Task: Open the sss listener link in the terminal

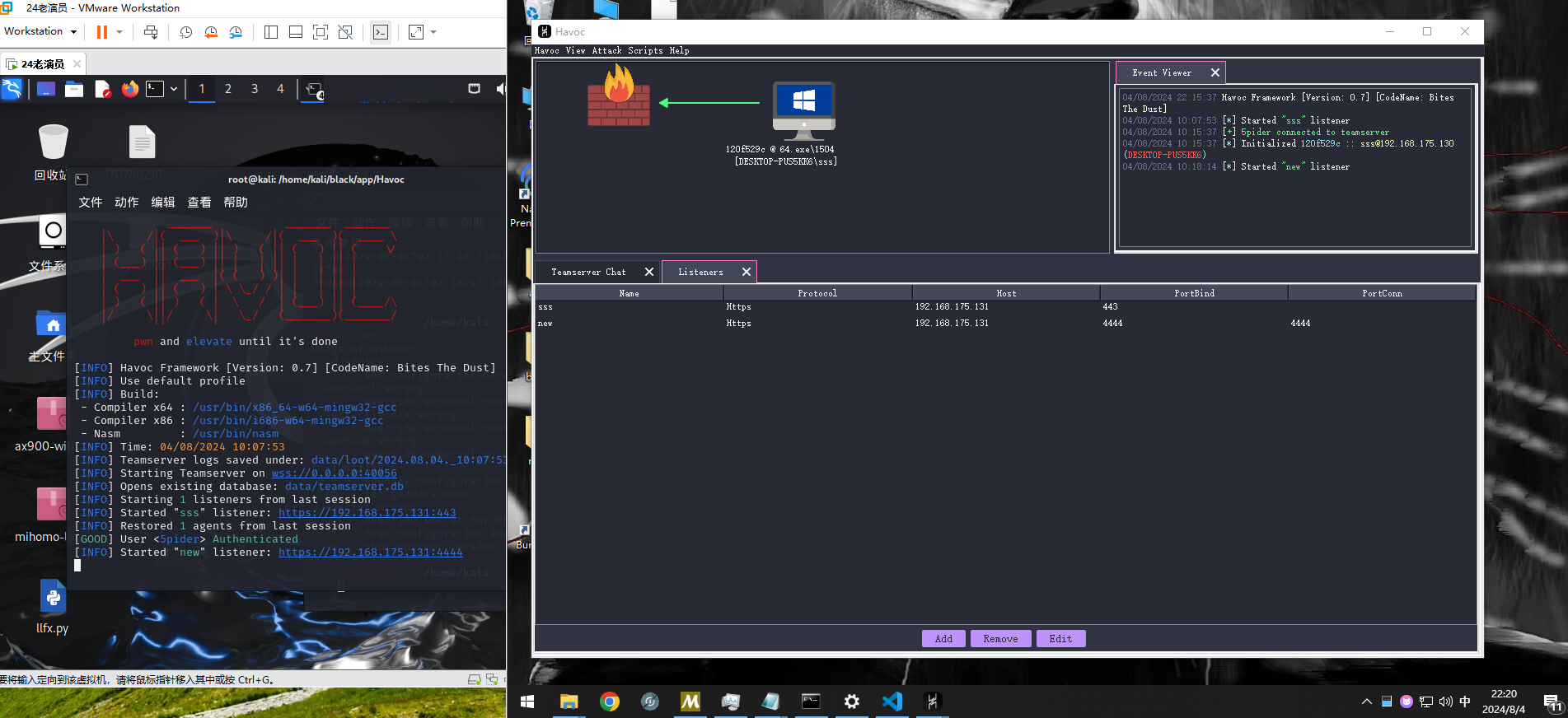Action: (367, 512)
